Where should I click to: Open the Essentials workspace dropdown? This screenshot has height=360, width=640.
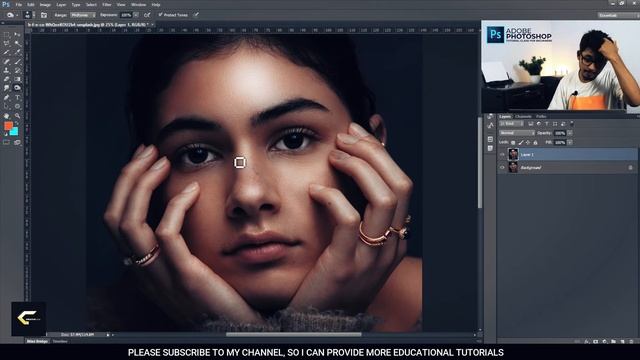[618, 15]
